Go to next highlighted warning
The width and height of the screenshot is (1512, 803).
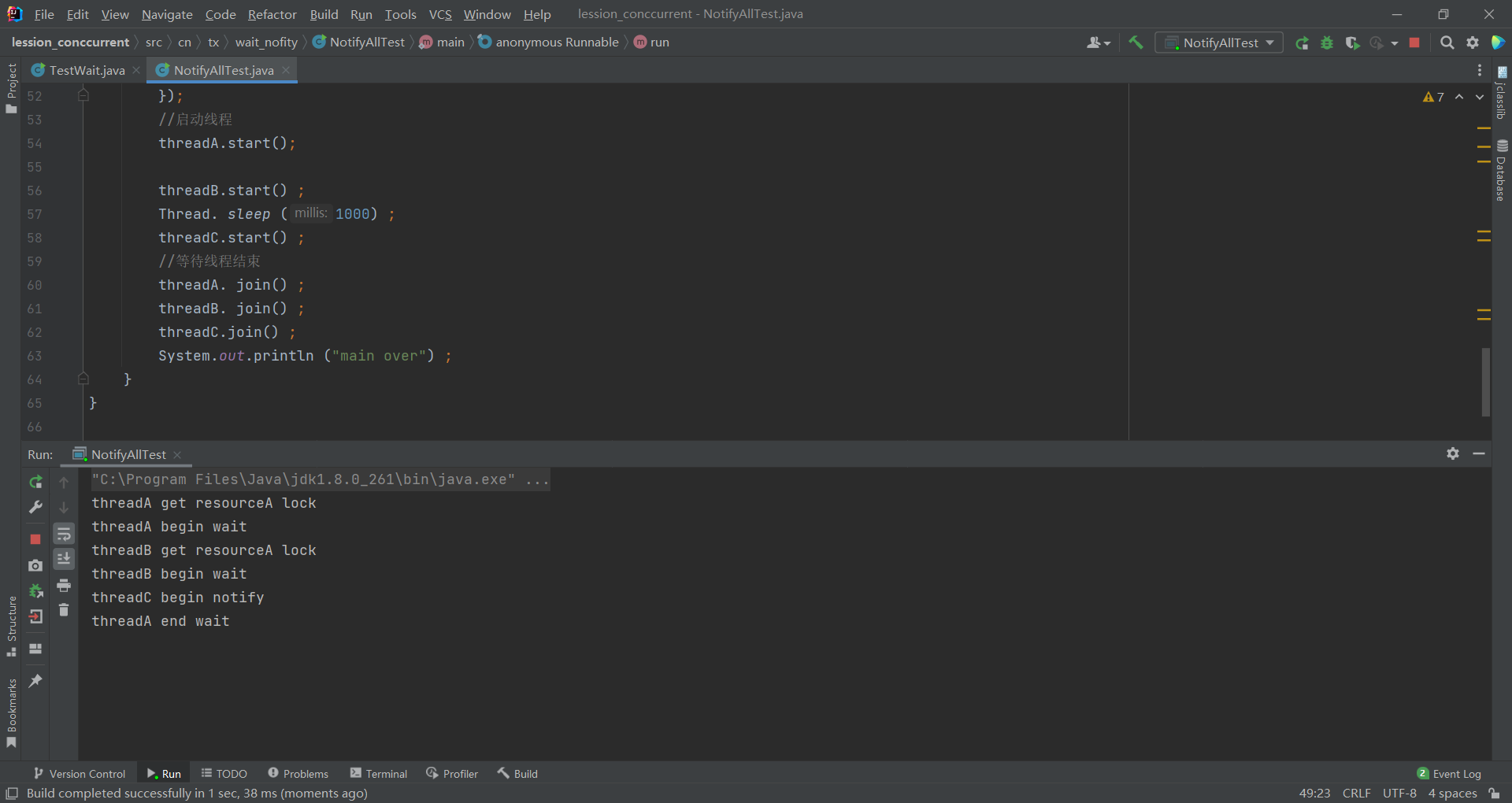point(1480,97)
